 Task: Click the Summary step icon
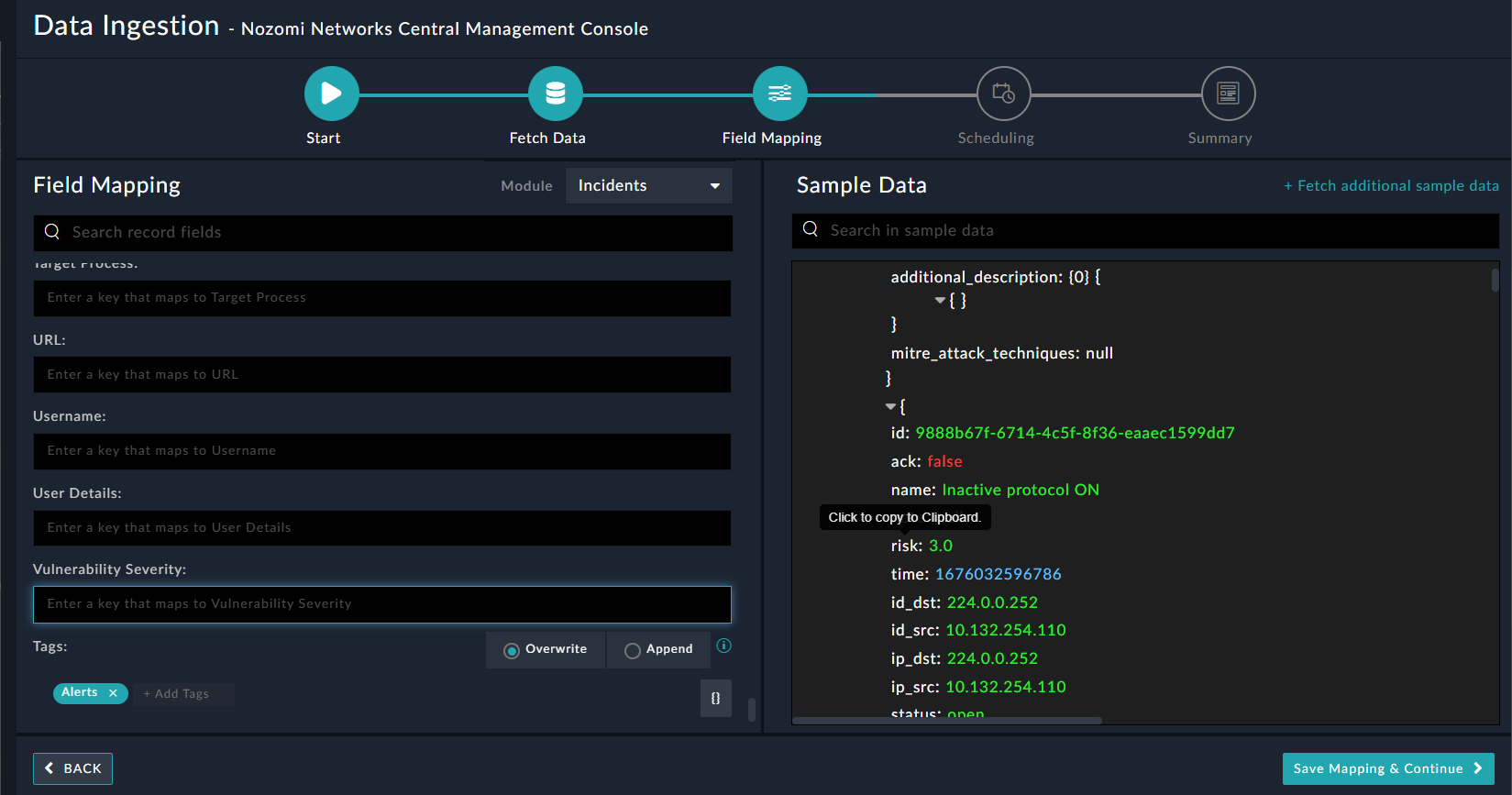click(1228, 94)
